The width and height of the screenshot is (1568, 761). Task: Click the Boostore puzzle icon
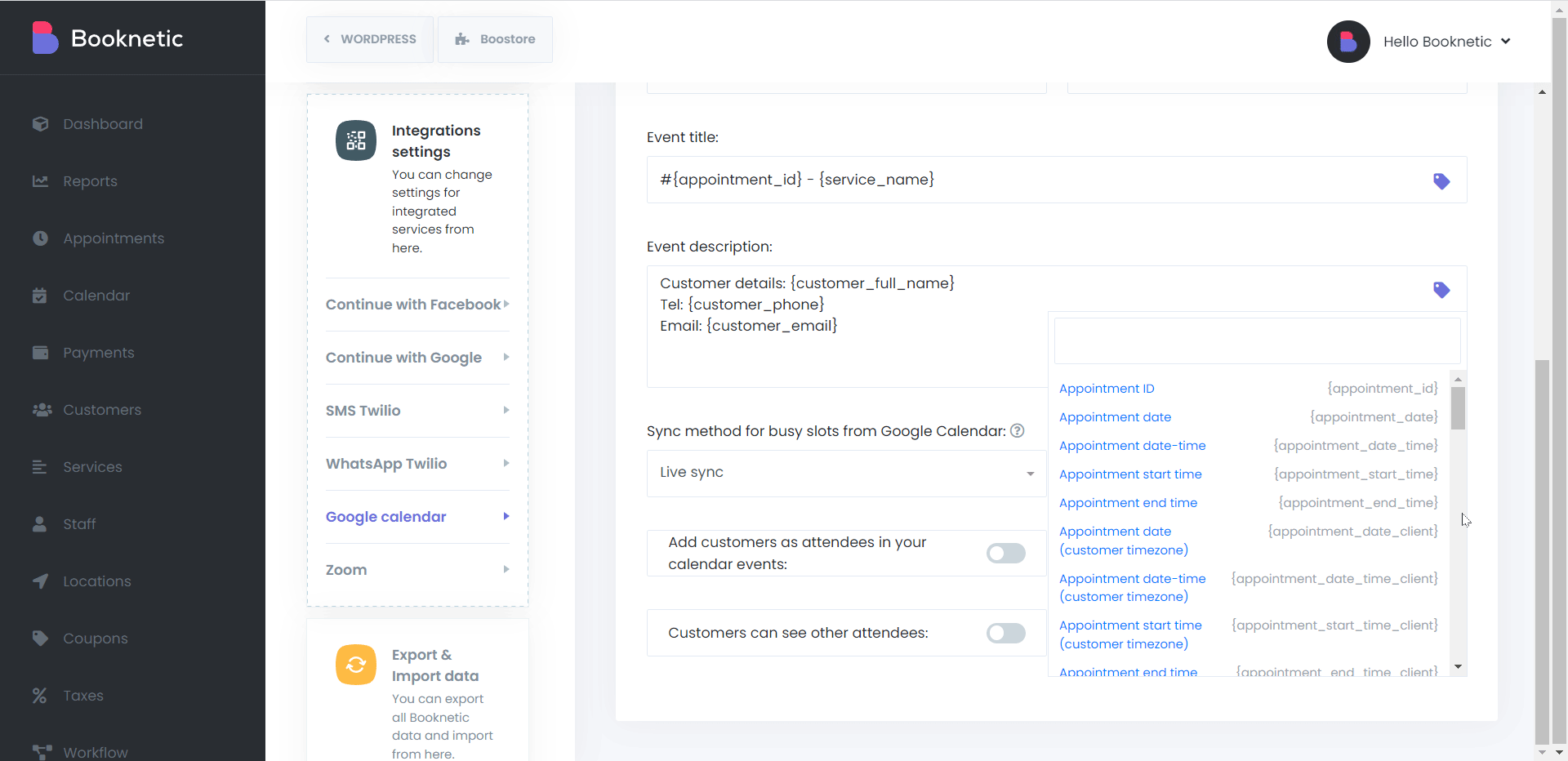[x=462, y=39]
